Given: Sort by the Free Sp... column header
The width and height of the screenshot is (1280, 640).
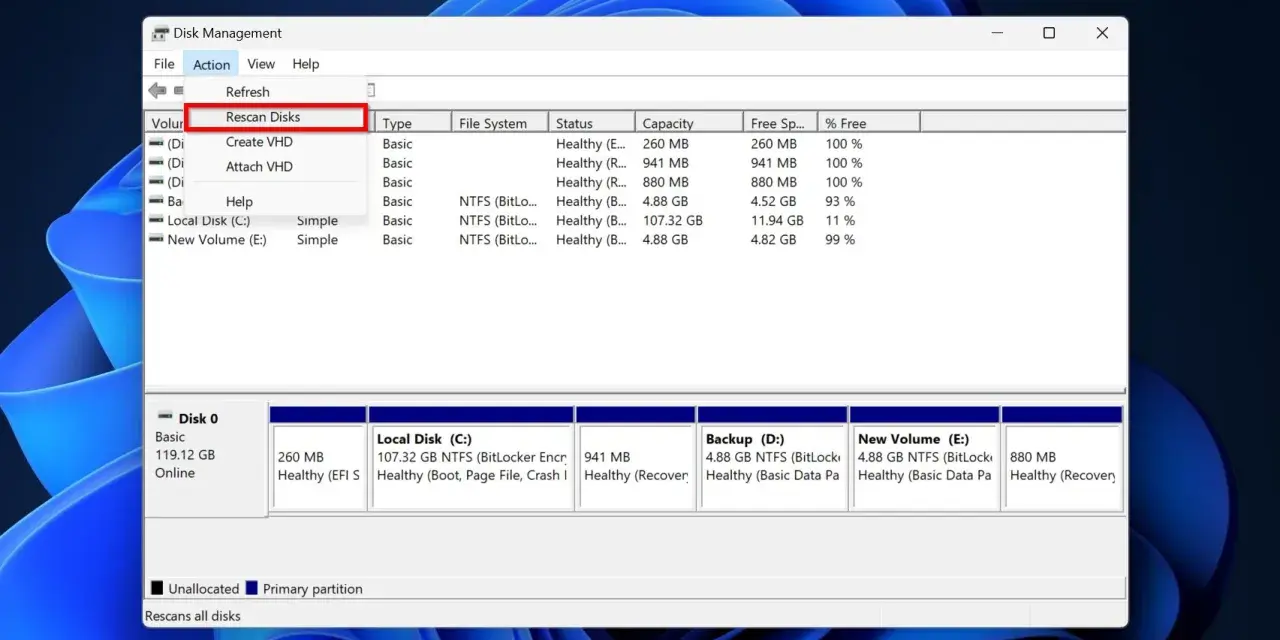Looking at the screenshot, I should click(780, 123).
